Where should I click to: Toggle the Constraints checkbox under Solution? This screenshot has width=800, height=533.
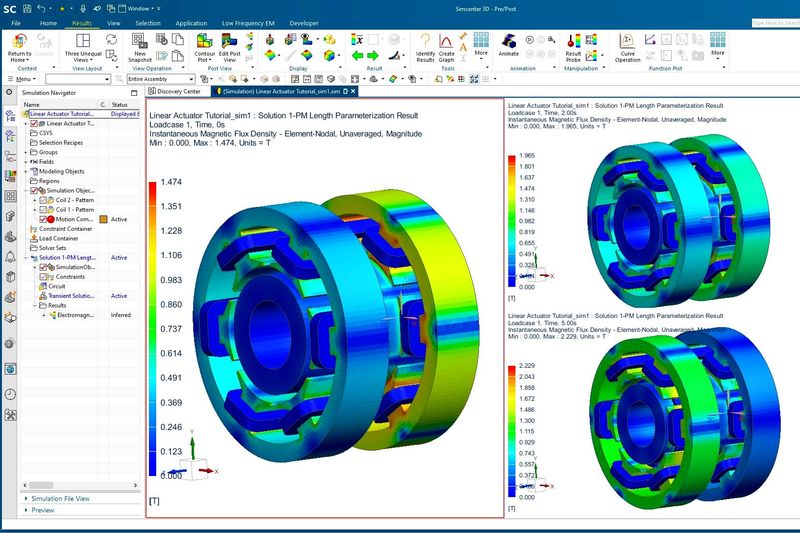(43, 276)
